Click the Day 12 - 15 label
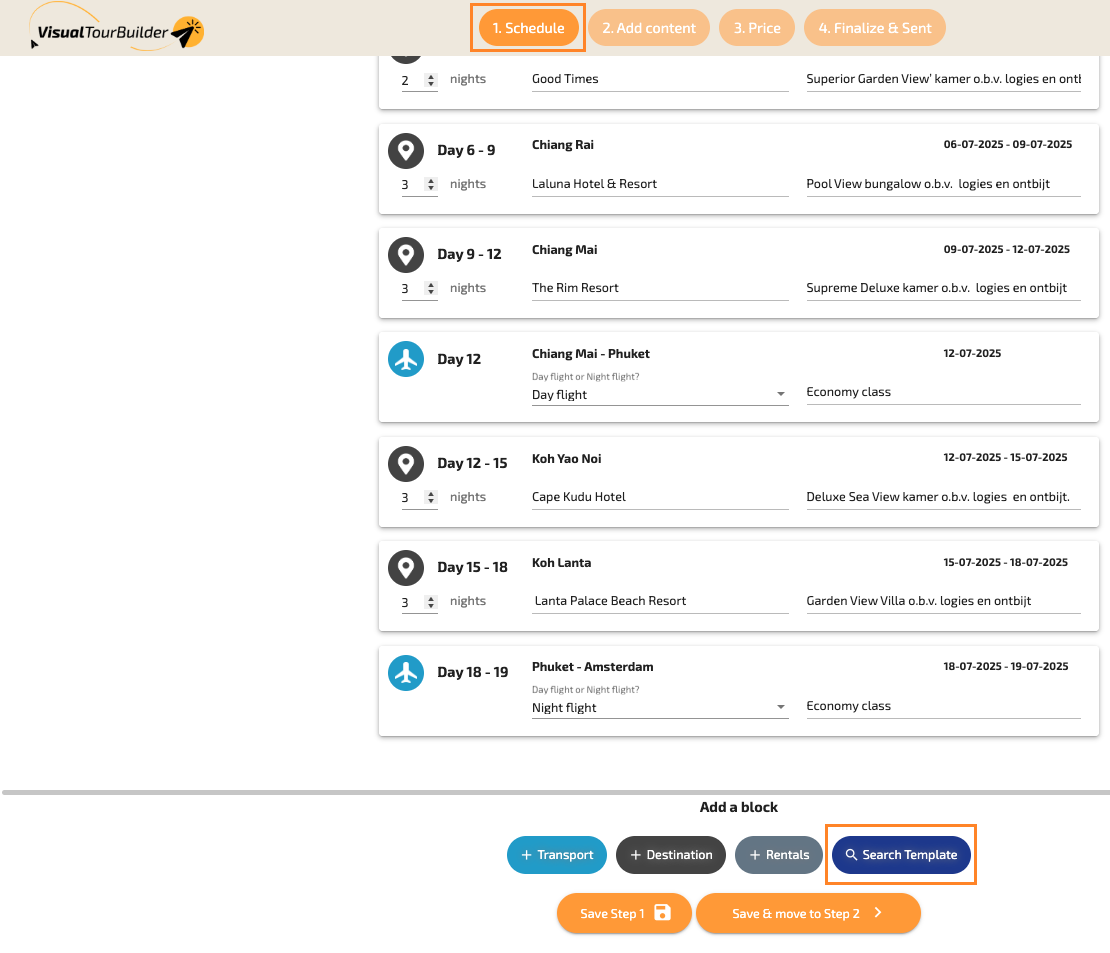 click(x=472, y=463)
